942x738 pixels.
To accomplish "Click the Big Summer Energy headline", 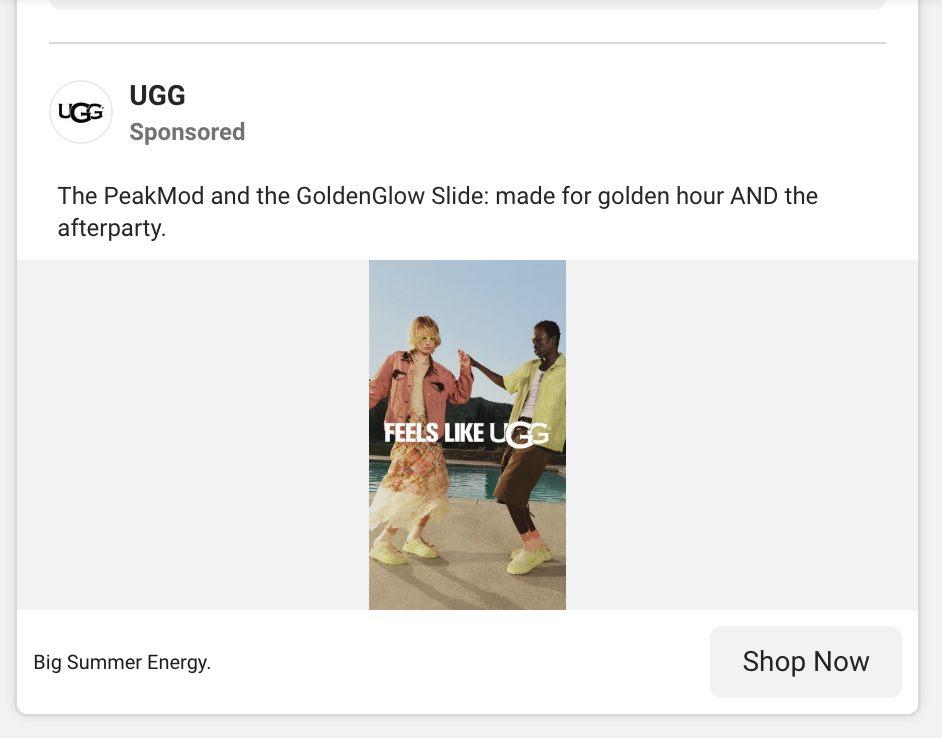I will pyautogui.click(x=122, y=662).
